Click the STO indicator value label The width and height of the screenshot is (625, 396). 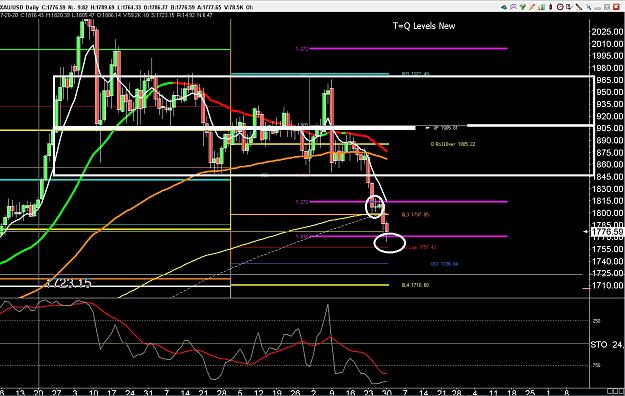tap(607, 344)
